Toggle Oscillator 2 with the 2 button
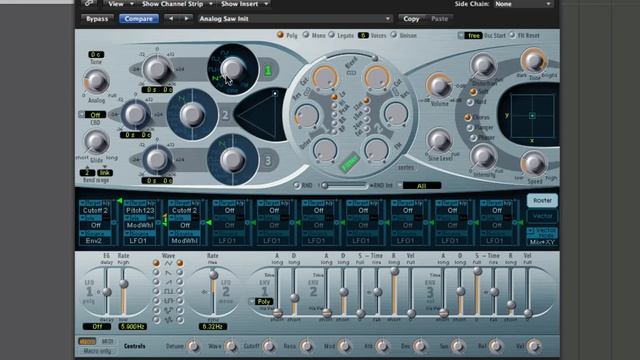This screenshot has width=640, height=360. pos(225,115)
